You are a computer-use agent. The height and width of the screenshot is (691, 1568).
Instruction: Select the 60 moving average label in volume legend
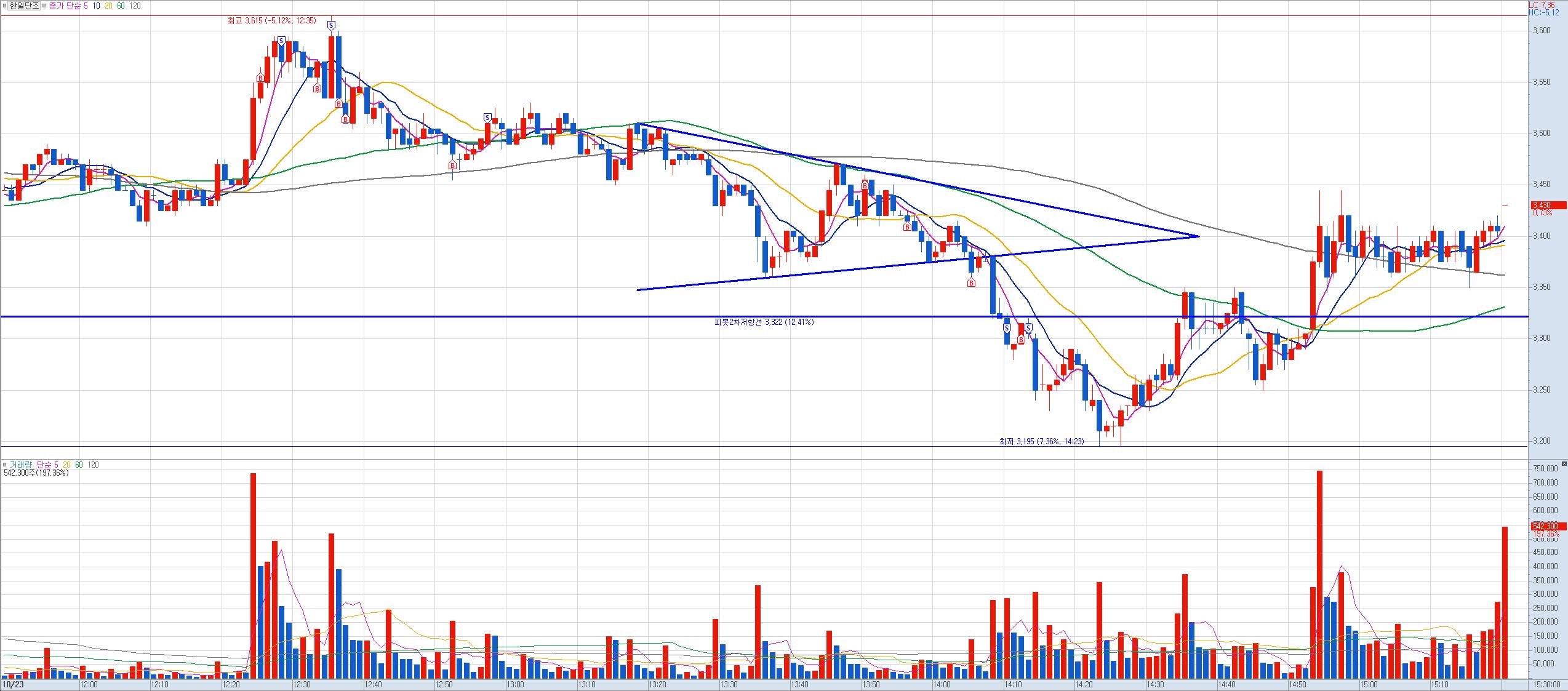[x=78, y=465]
